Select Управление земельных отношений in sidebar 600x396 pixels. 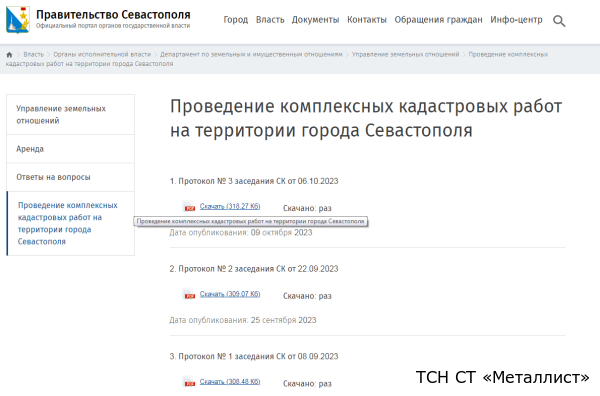tap(70, 114)
